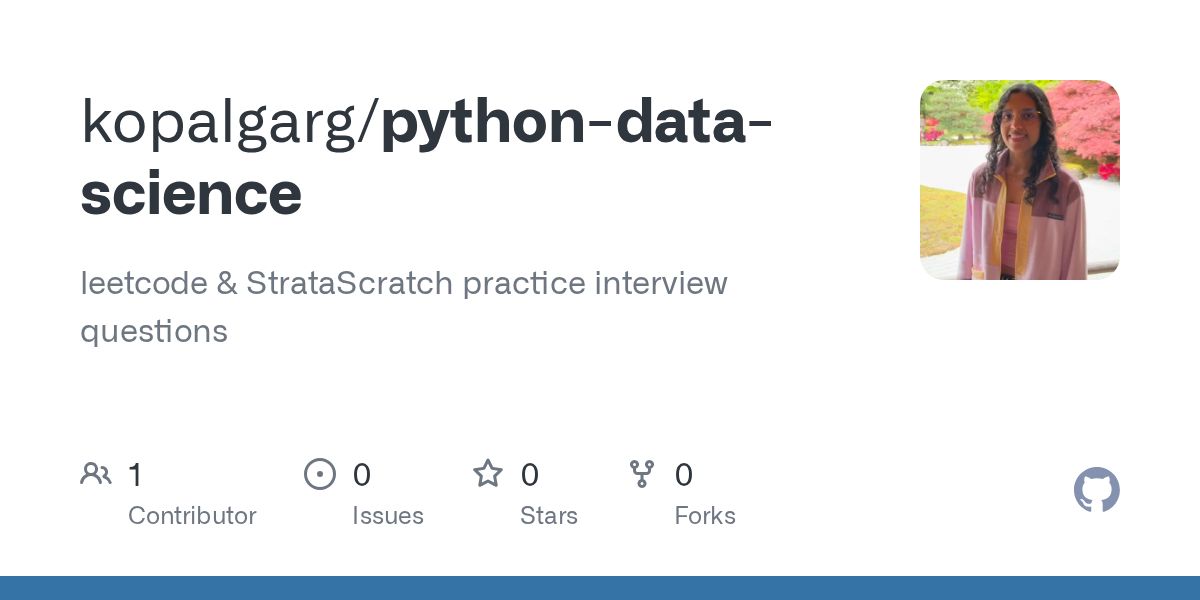
Task: Click the word StrataScratch in the description
Action: point(349,284)
